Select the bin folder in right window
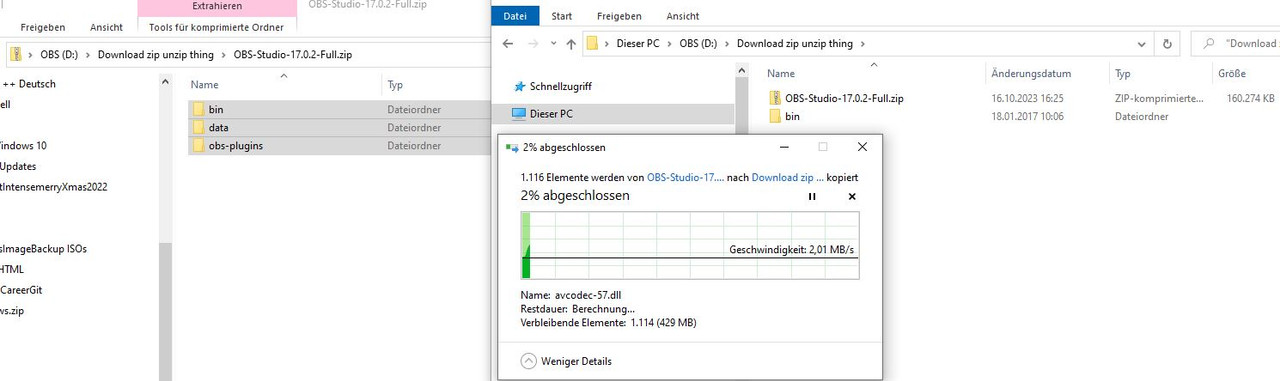Viewport: 1280px width, 381px height. point(791,116)
